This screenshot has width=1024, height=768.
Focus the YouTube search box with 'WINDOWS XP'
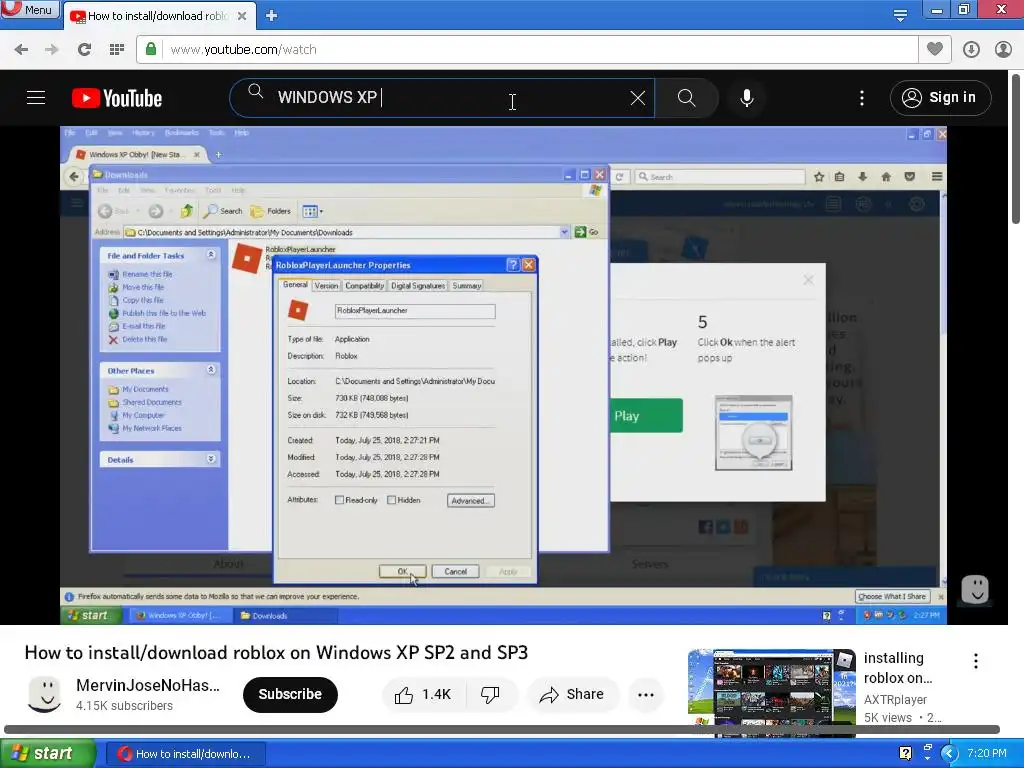click(x=442, y=98)
